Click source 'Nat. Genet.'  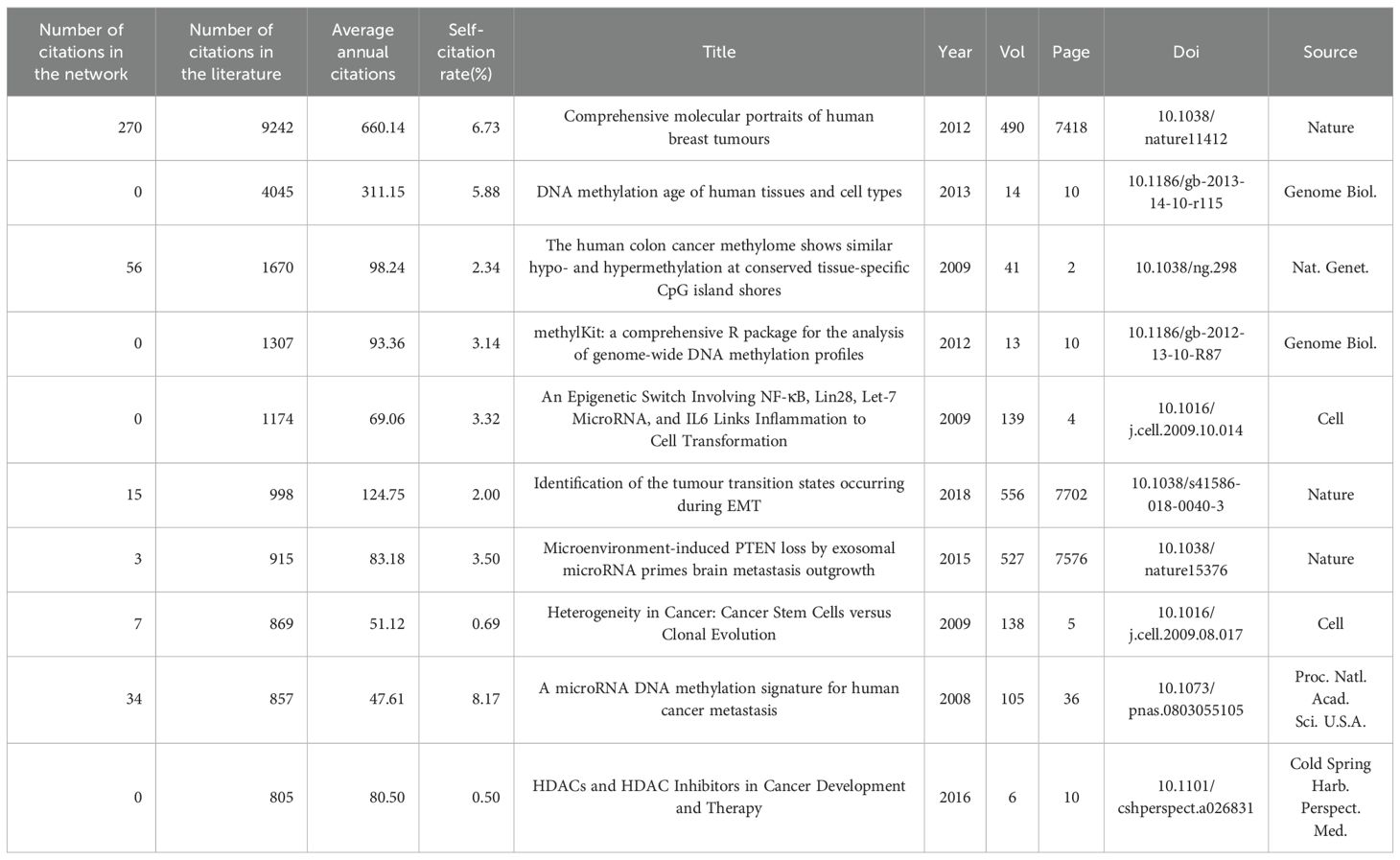[1330, 267]
